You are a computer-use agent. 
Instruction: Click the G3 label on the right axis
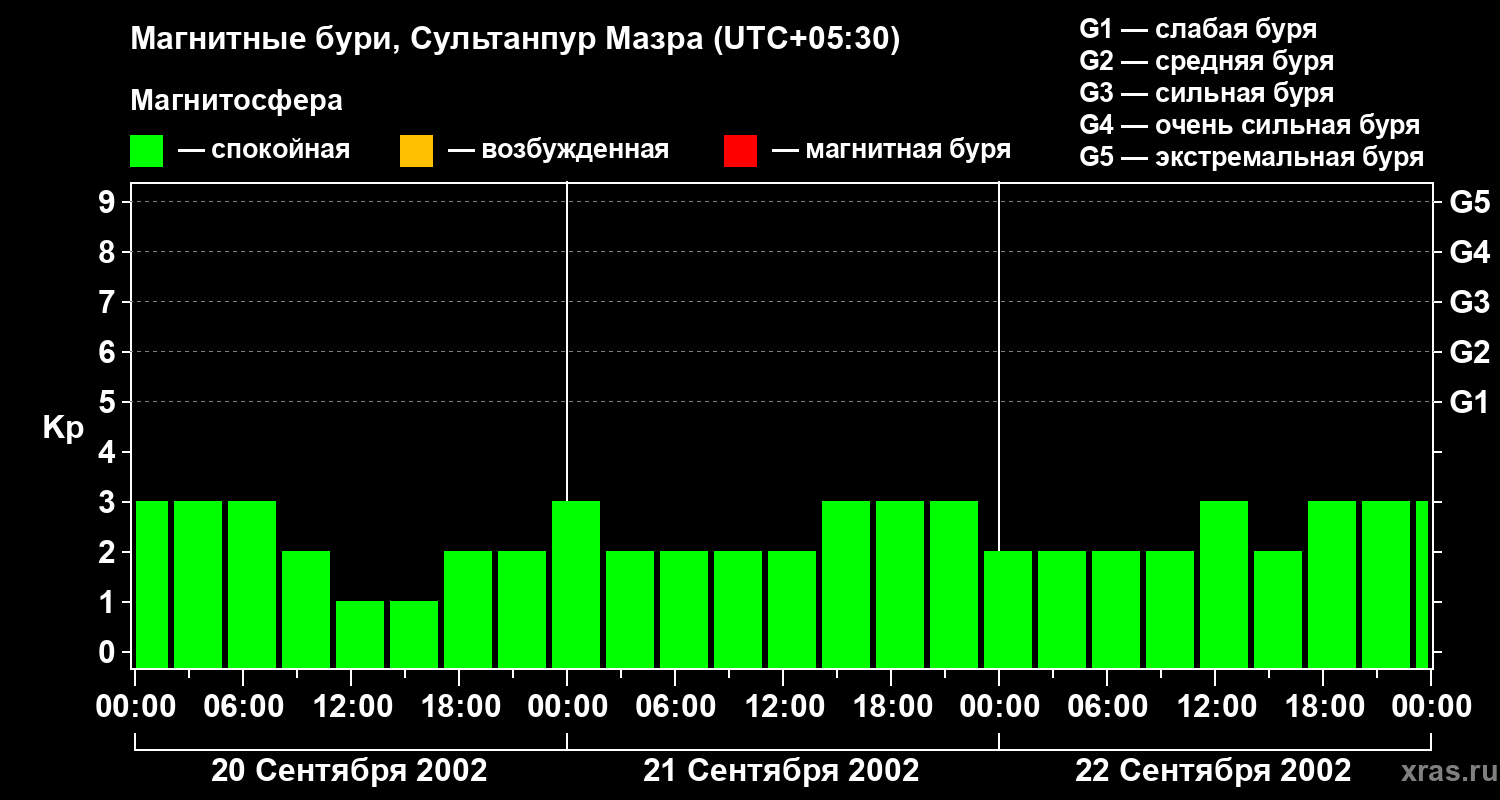pyautogui.click(x=1469, y=303)
